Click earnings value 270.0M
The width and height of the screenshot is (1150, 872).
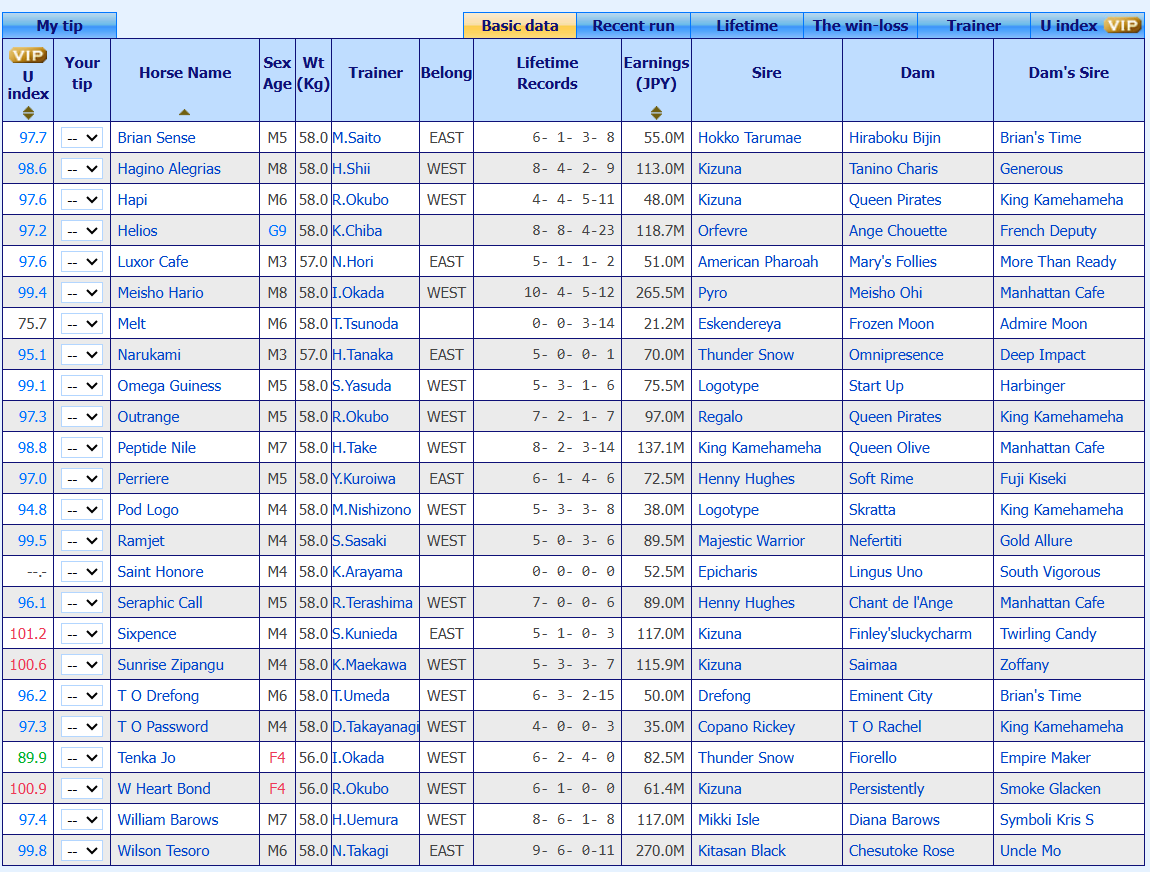tap(660, 851)
